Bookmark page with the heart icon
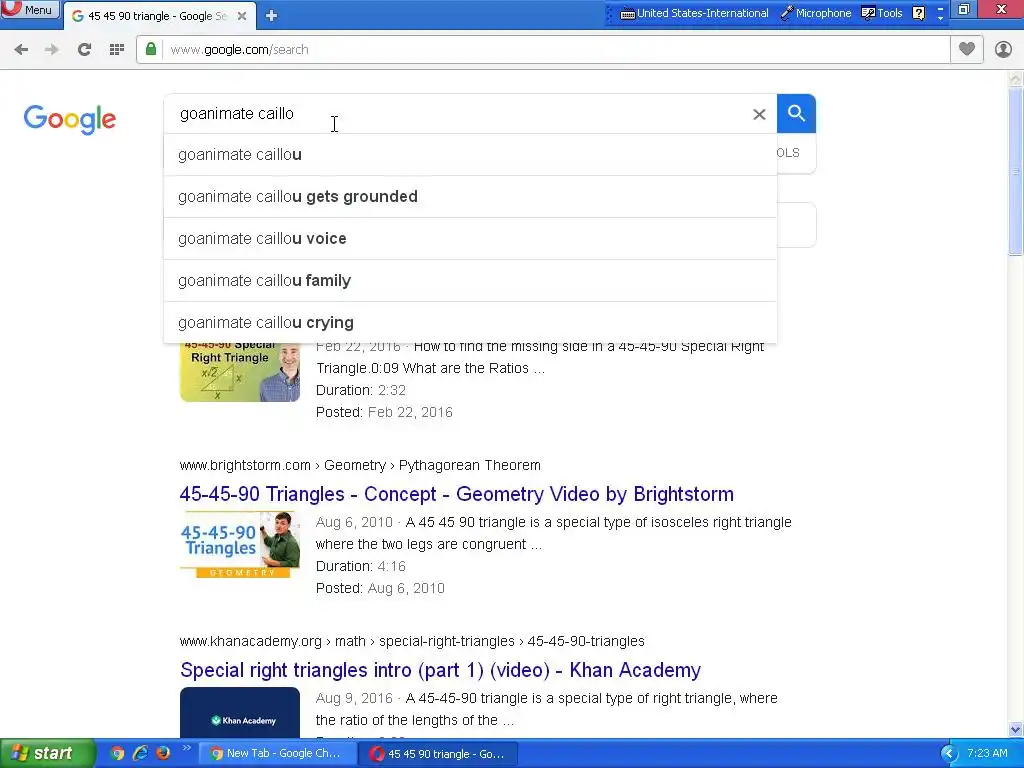This screenshot has height=768, width=1024. (x=967, y=49)
